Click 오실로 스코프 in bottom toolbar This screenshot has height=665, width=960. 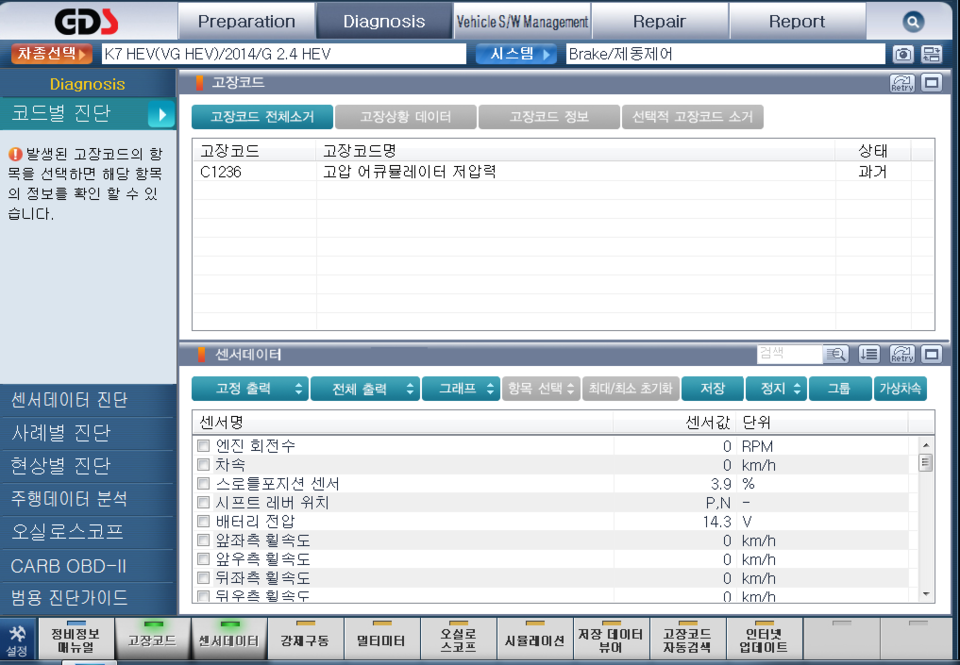(x=459, y=639)
